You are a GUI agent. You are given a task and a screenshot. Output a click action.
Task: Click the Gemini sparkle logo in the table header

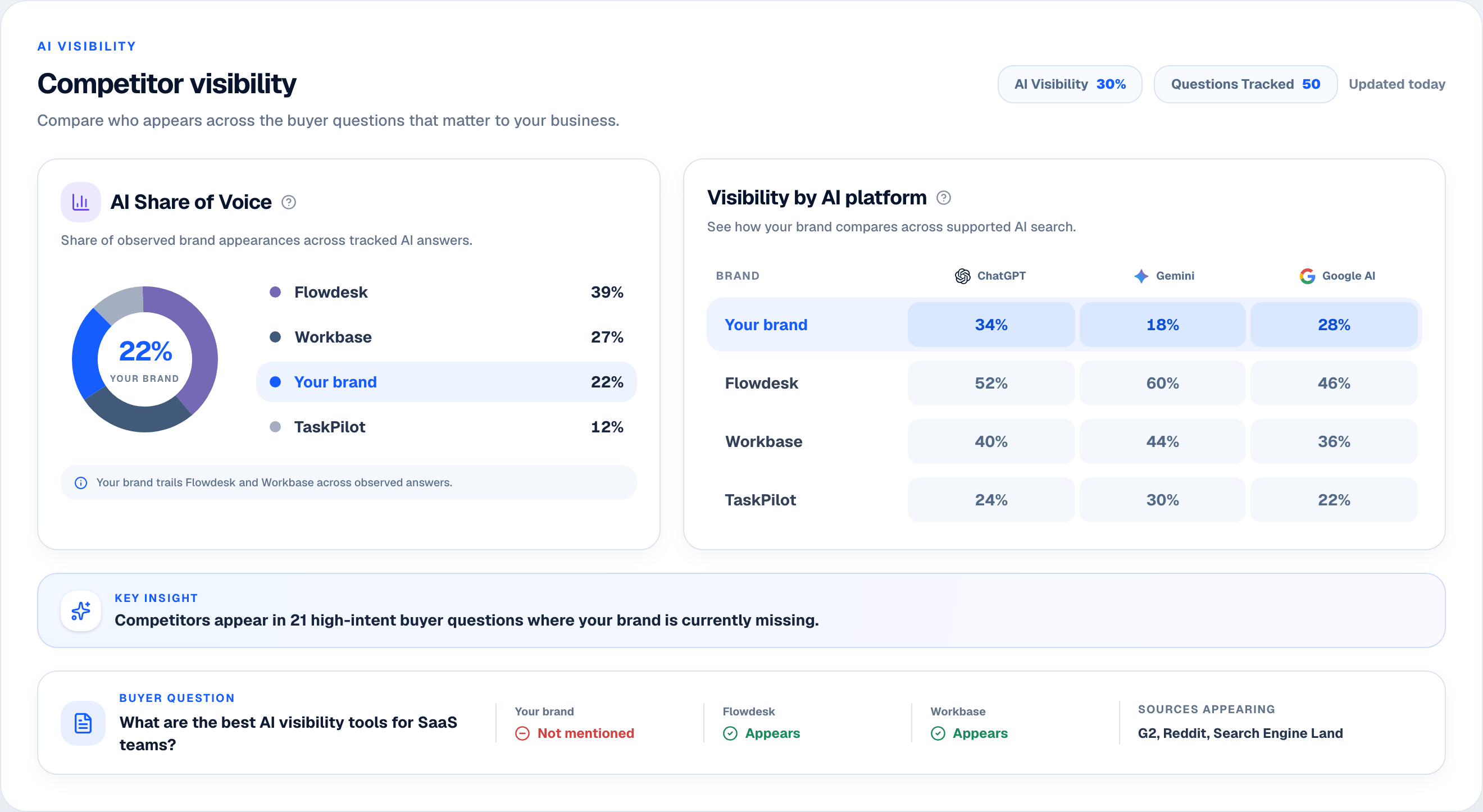coord(1141,276)
